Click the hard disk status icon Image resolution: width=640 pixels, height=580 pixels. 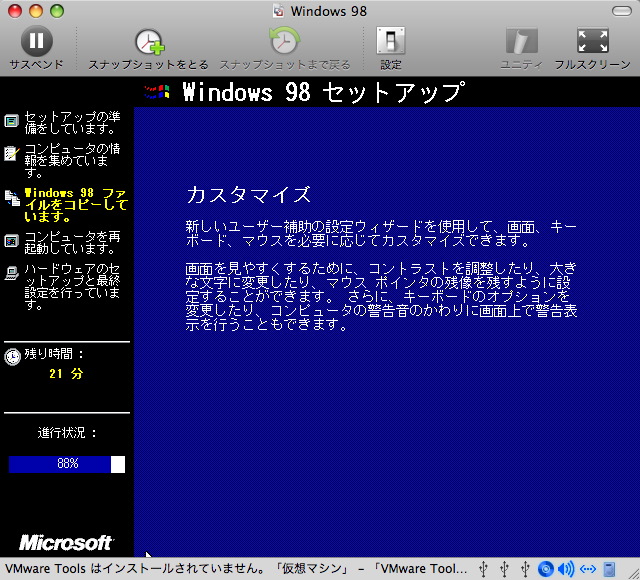(x=609, y=569)
